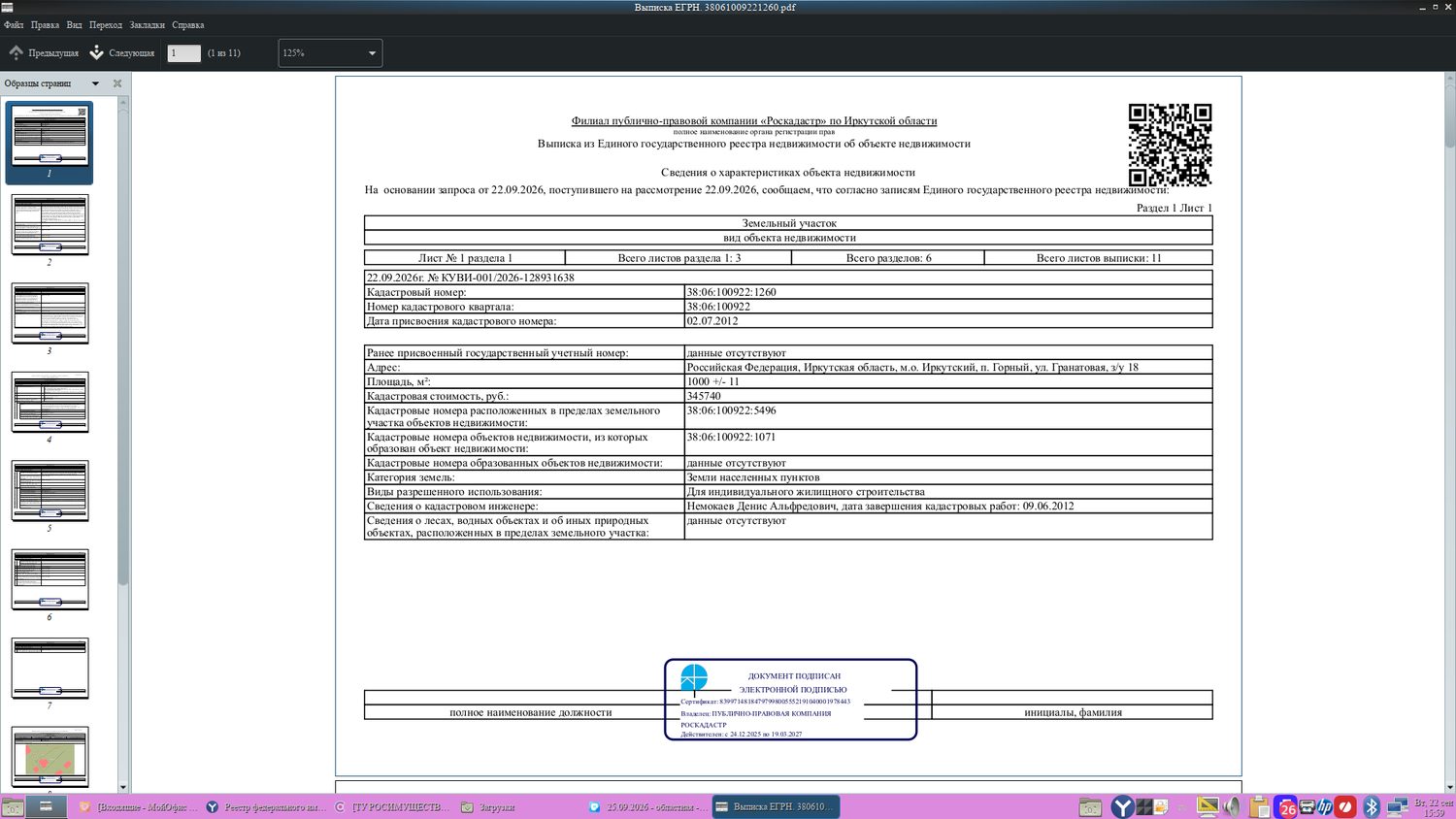Go to previous page with up-arrow icon
Viewport: 1456px width, 819px height.
(x=44, y=52)
